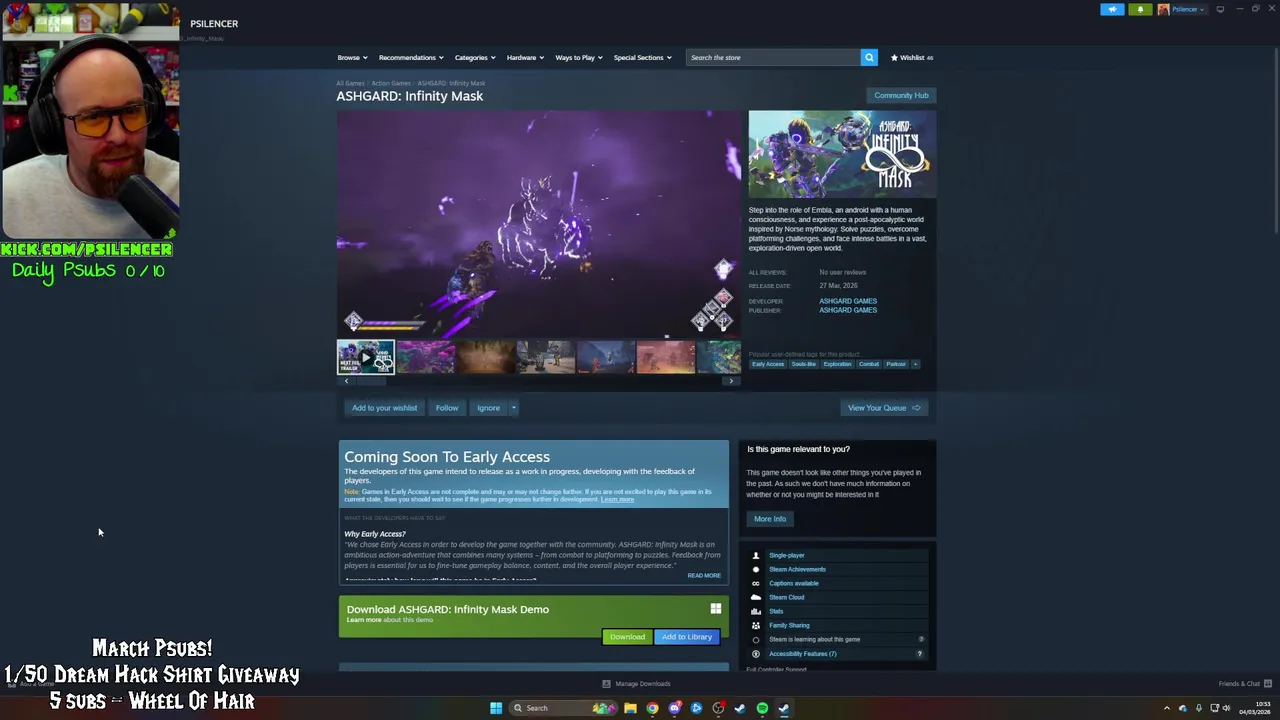This screenshot has width=1280, height=720.
Task: Open the Special Sections dropdown
Action: coord(643,57)
